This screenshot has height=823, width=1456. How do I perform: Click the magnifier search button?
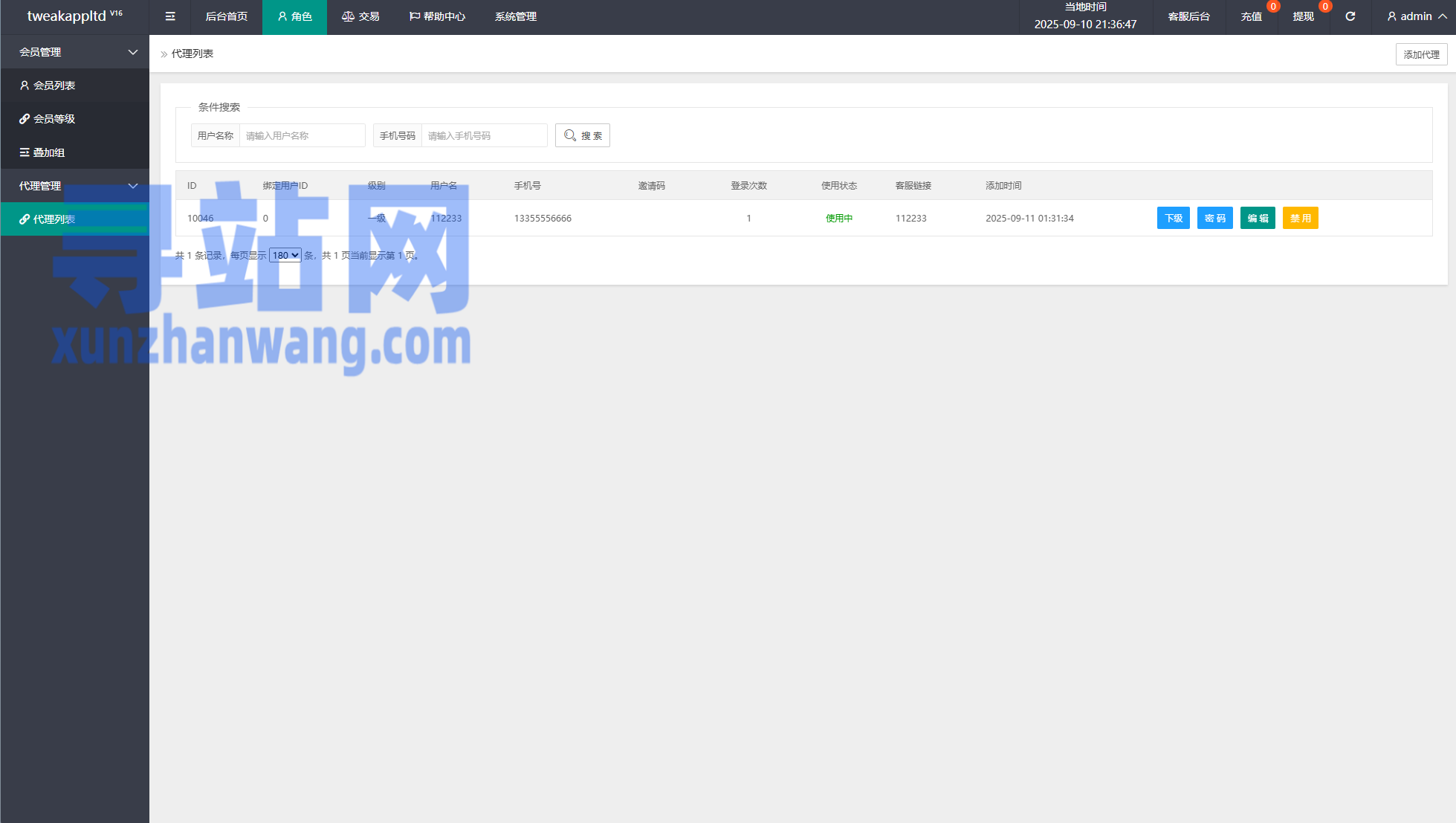583,135
